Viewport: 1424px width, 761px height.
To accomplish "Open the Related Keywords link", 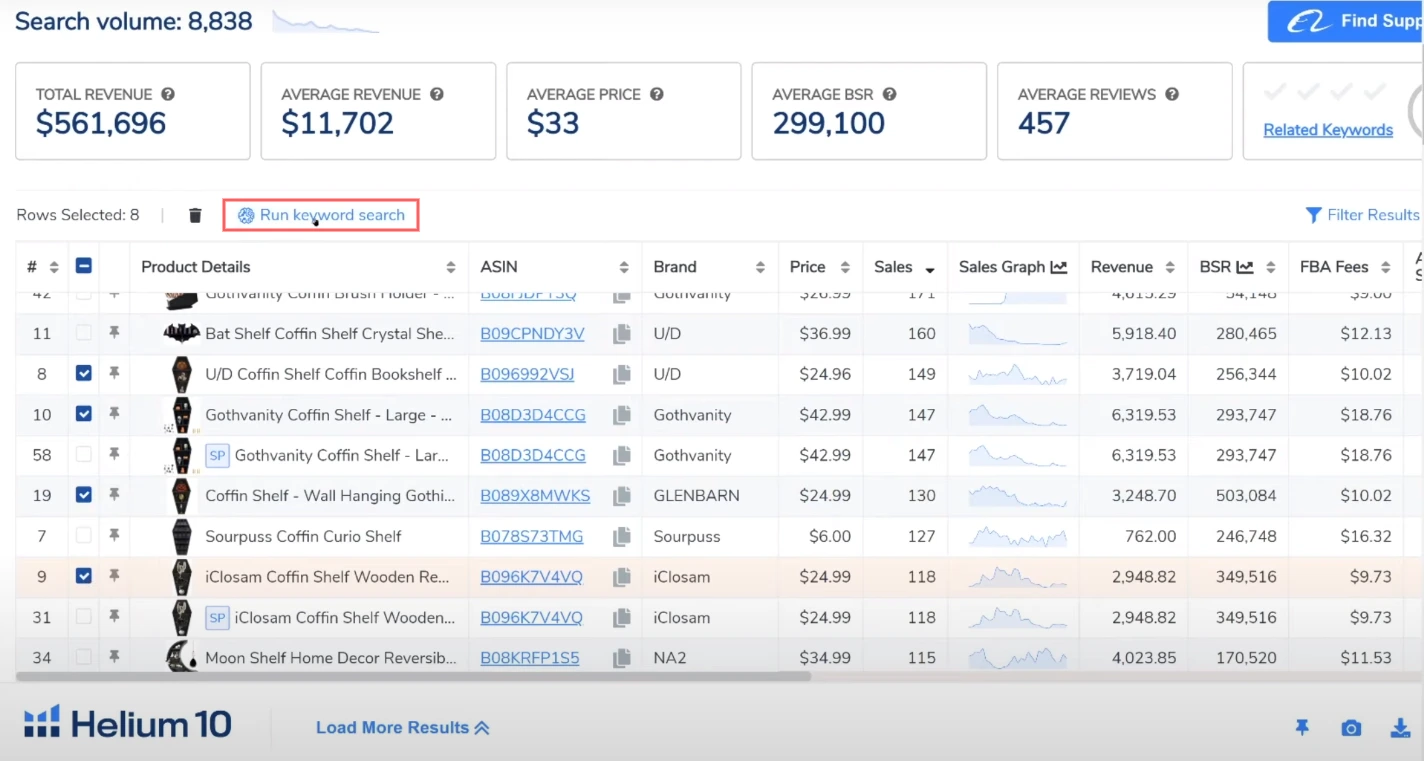I will coord(1327,130).
